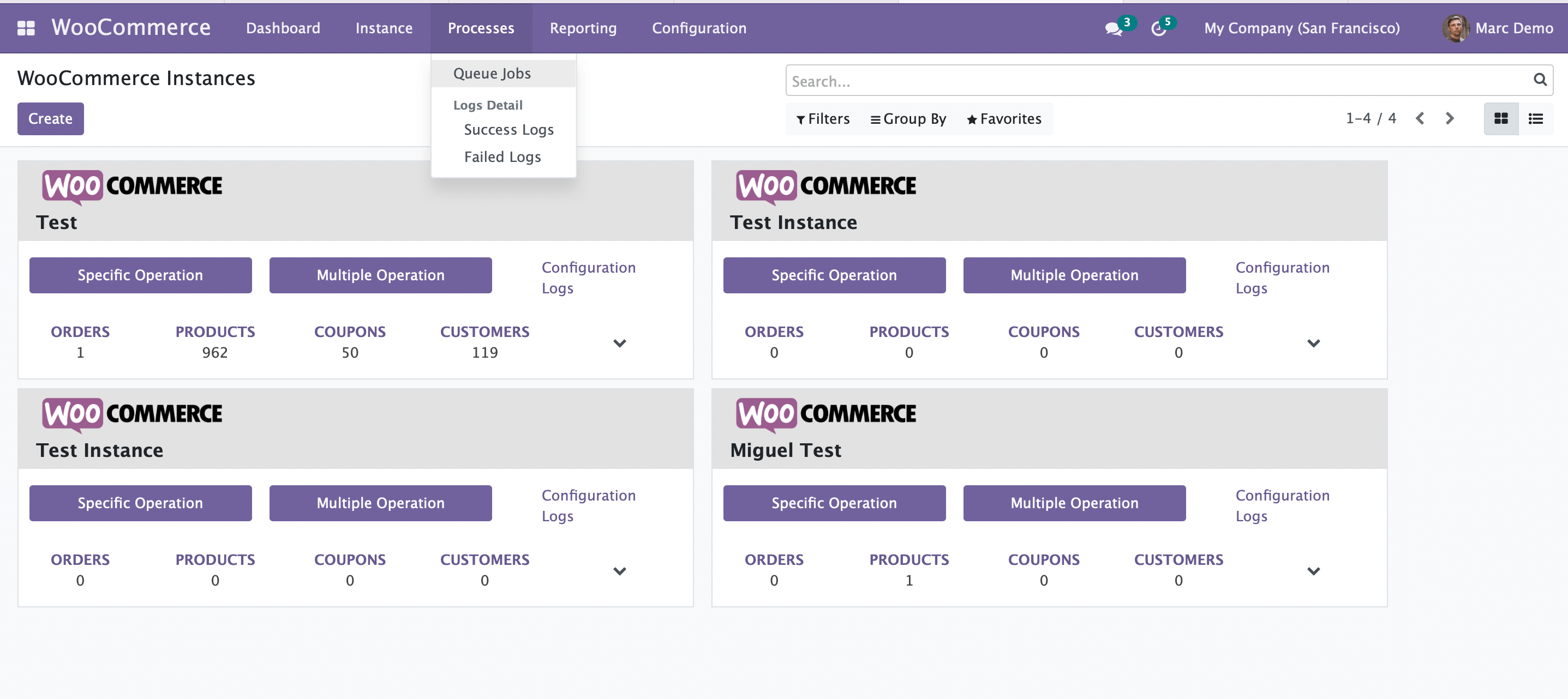Image resolution: width=1568 pixels, height=699 pixels.
Task: Switch to kanban view
Action: (1500, 119)
